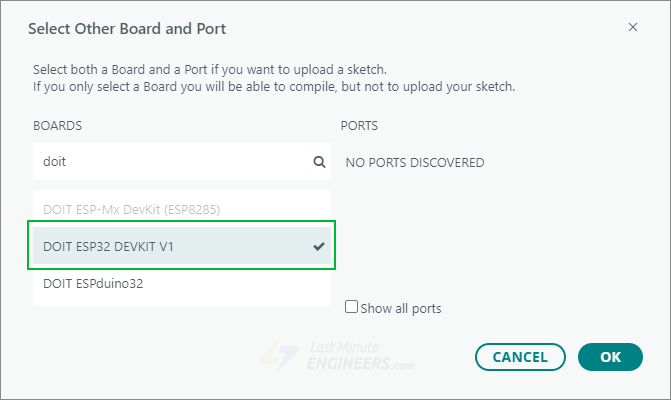Click the NO PORTS DISCOVERED message
This screenshot has height=400, width=671.
414,162
